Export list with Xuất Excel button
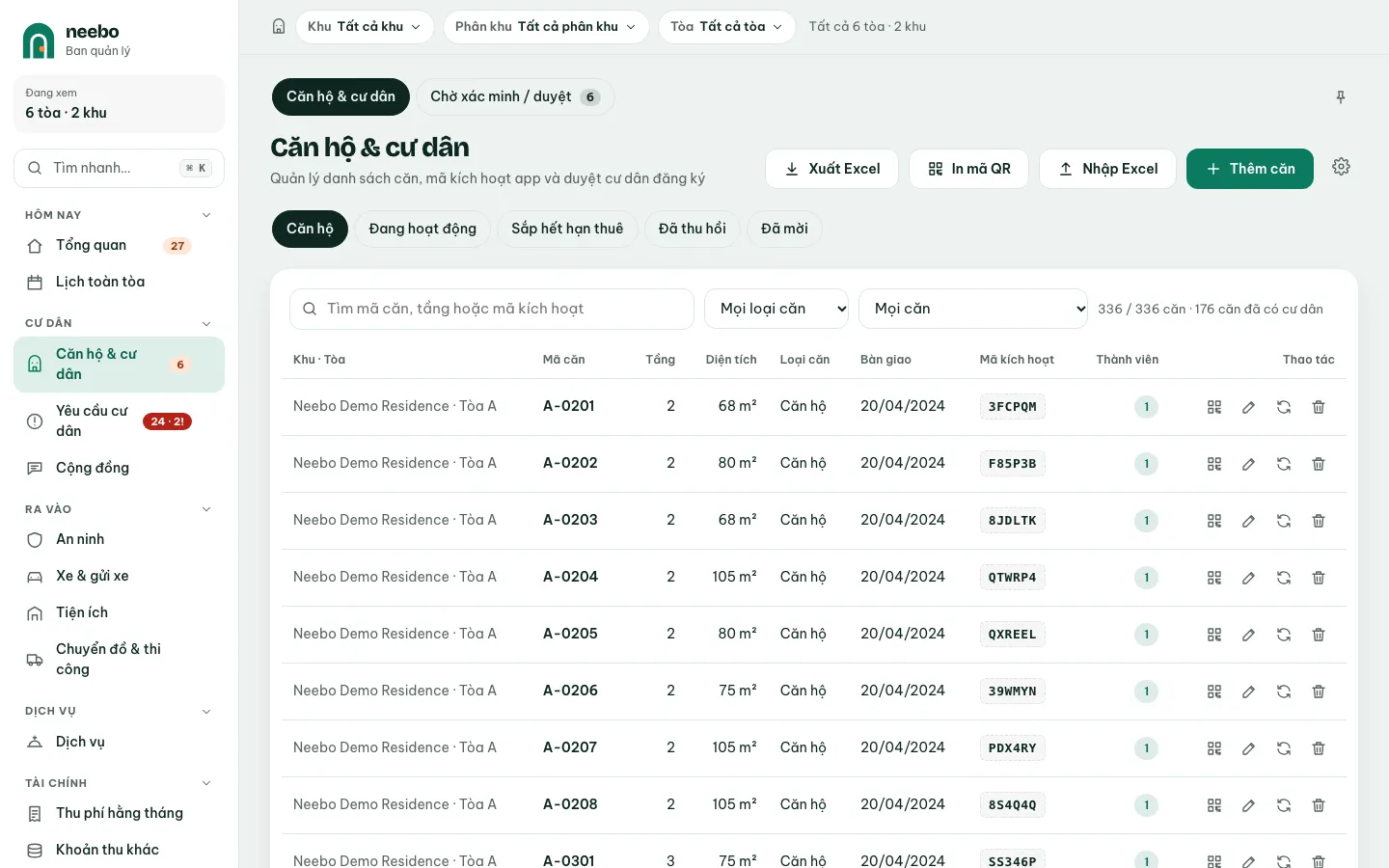1389x868 pixels. point(831,169)
